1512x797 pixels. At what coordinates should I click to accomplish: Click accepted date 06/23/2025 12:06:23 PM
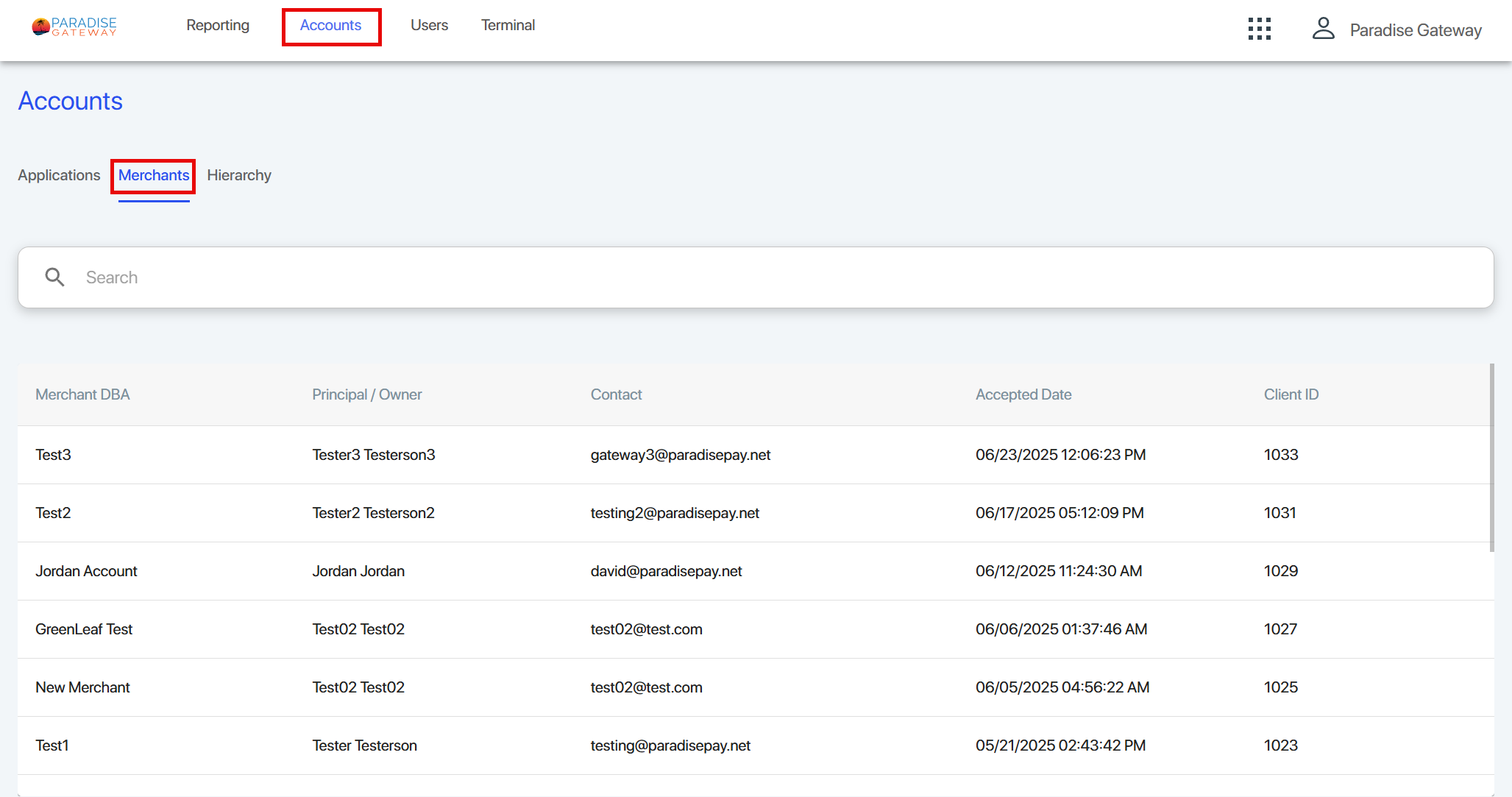pyautogui.click(x=1060, y=455)
